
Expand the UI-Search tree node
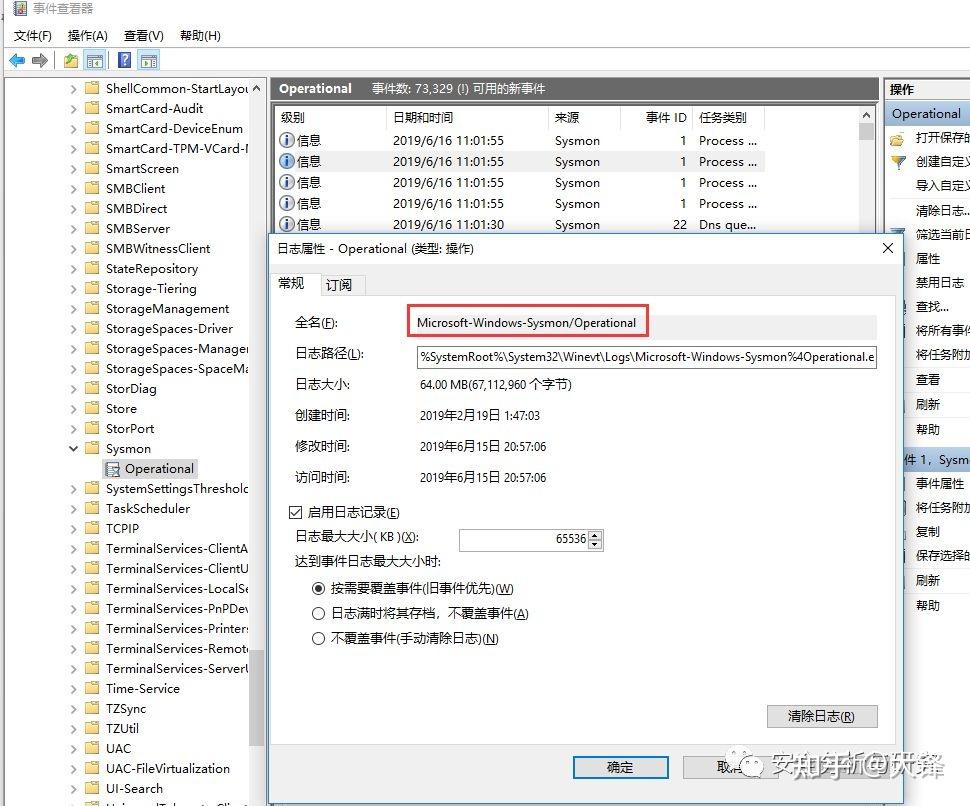coord(74,789)
